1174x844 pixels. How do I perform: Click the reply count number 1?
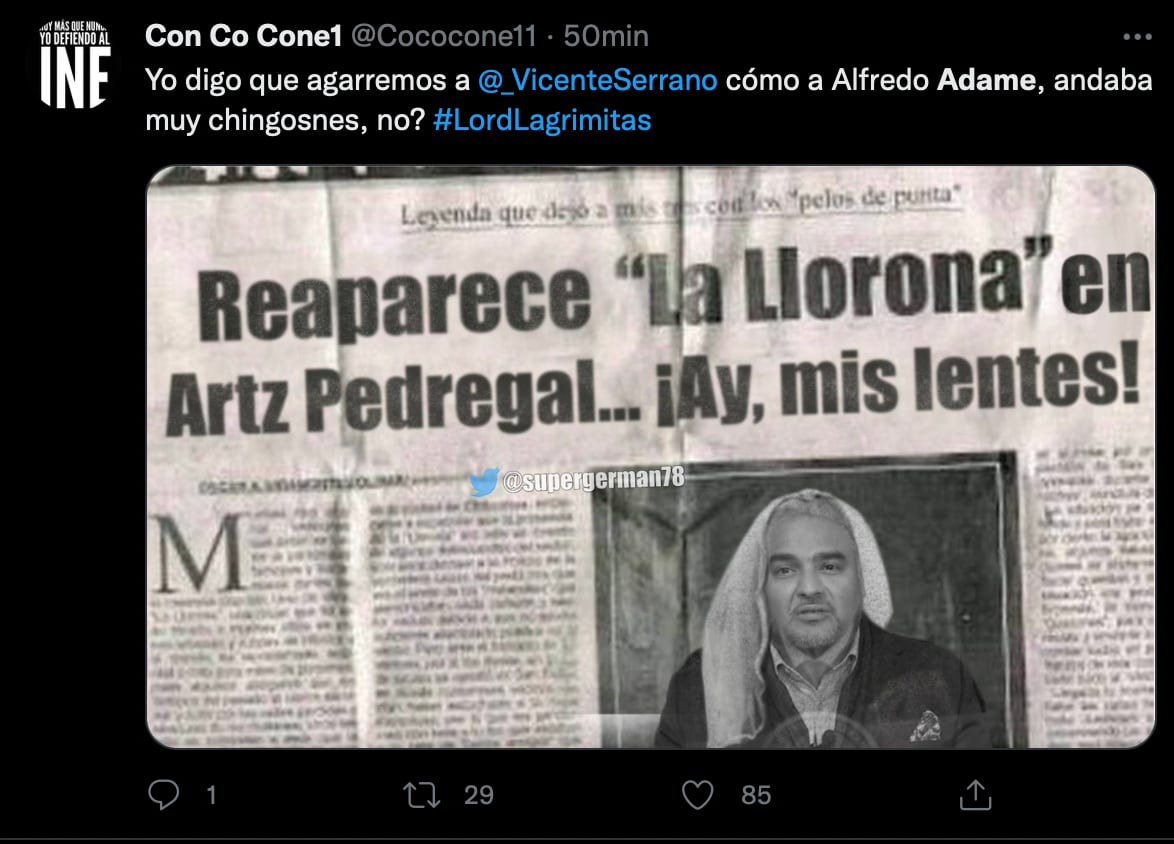click(x=212, y=795)
